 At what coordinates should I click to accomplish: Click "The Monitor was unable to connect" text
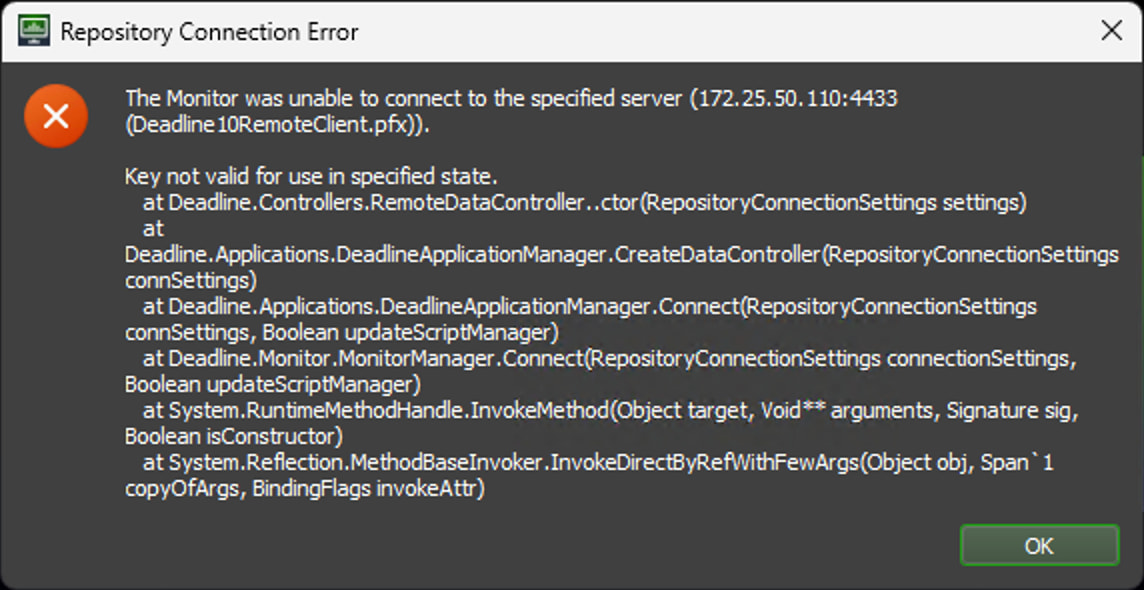(300, 99)
